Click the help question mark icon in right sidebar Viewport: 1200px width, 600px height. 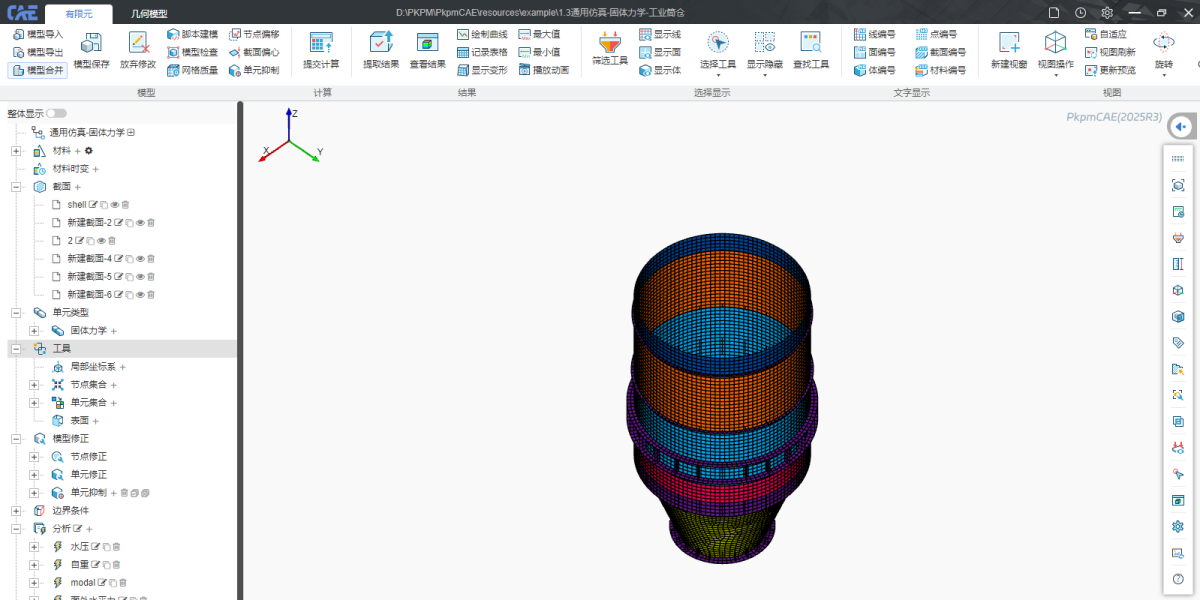1178,579
